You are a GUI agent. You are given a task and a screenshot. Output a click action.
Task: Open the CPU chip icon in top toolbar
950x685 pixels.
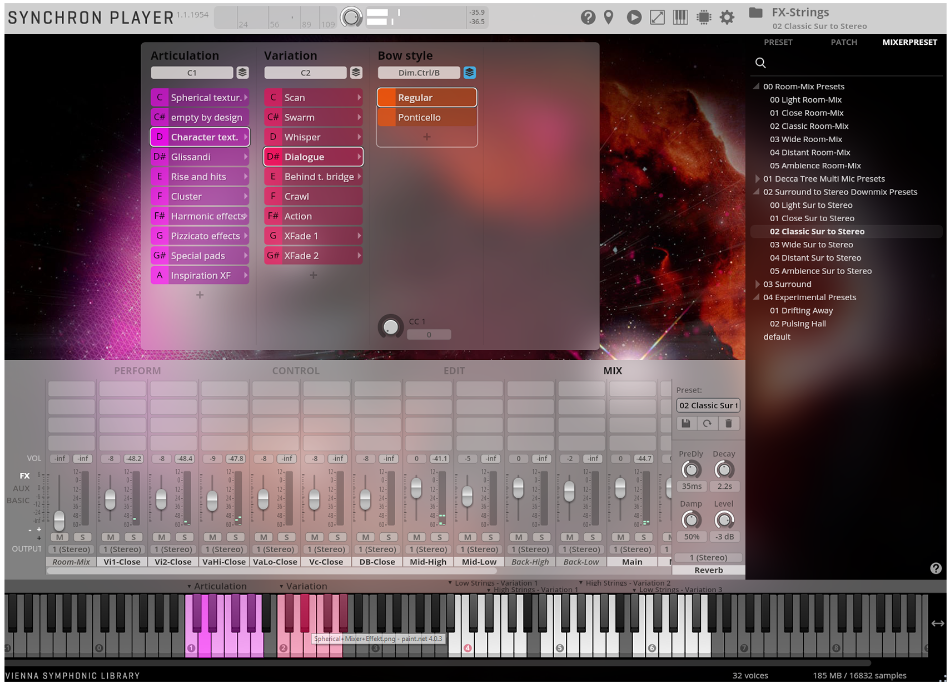(703, 18)
